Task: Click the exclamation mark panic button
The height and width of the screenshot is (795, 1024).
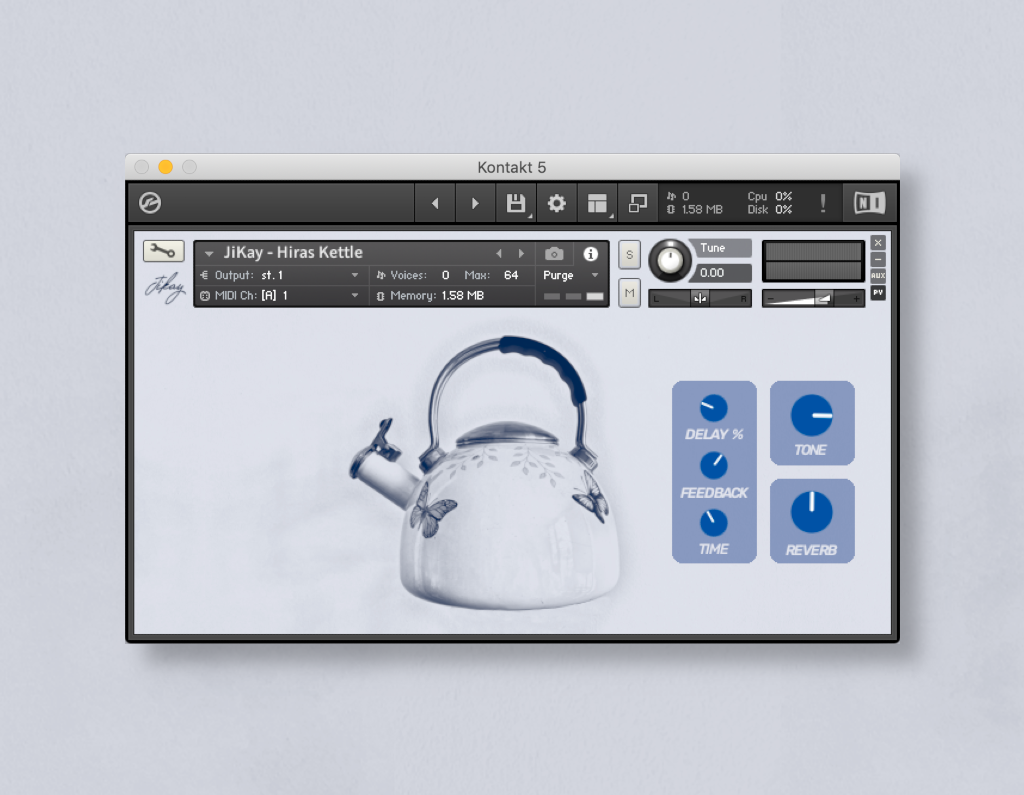Action: (823, 203)
